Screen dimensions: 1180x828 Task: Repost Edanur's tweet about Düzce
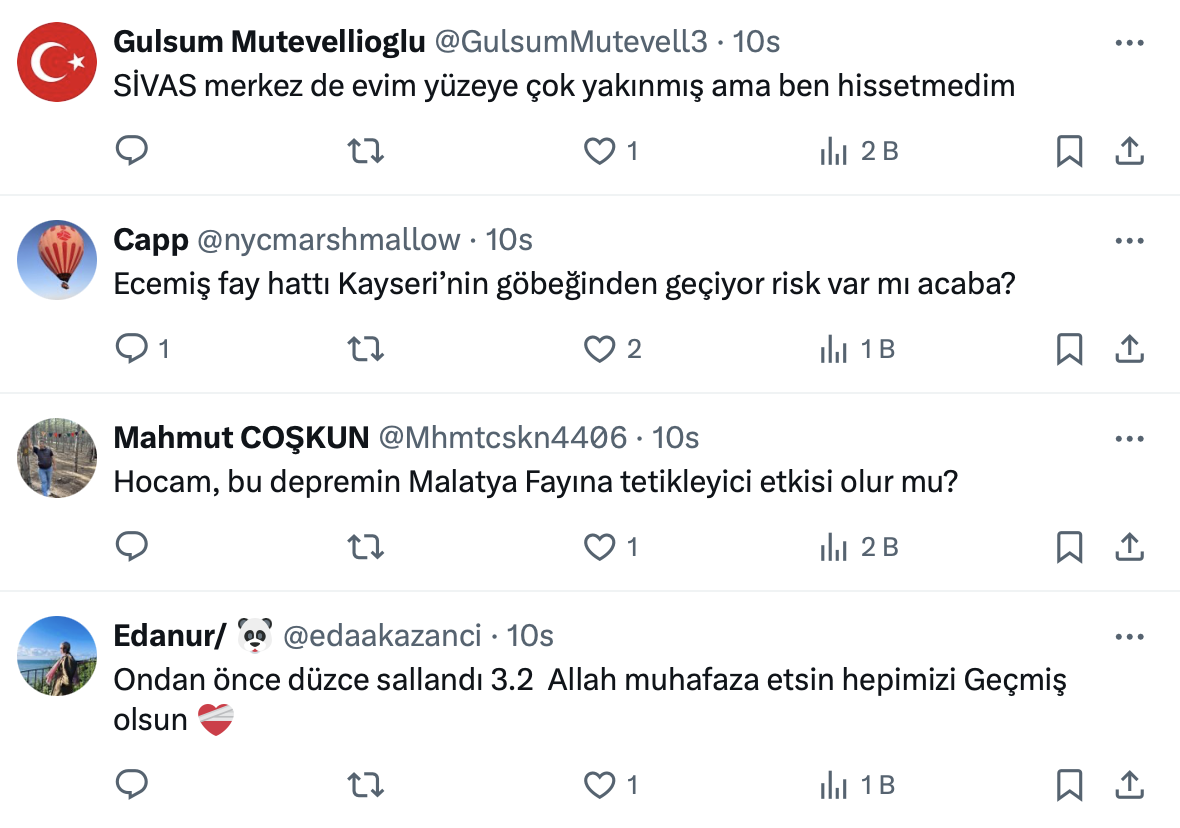[x=365, y=786]
